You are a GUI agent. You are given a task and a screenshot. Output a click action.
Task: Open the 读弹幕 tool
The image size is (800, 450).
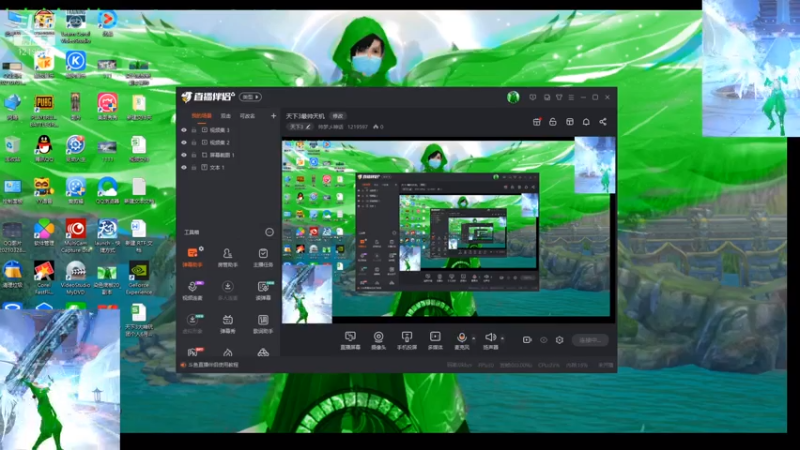tap(263, 290)
